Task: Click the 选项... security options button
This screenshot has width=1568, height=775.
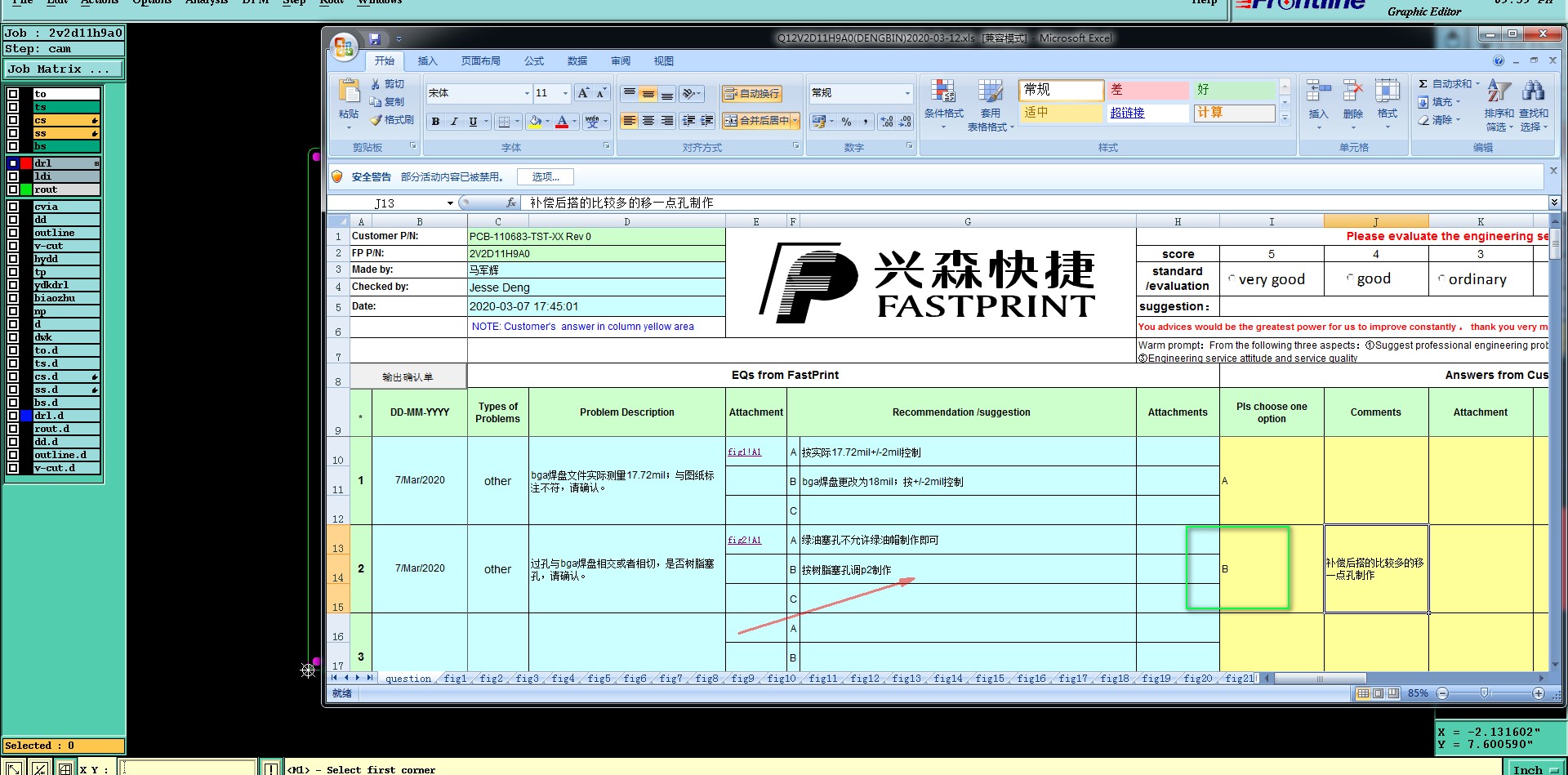Action: 546,177
